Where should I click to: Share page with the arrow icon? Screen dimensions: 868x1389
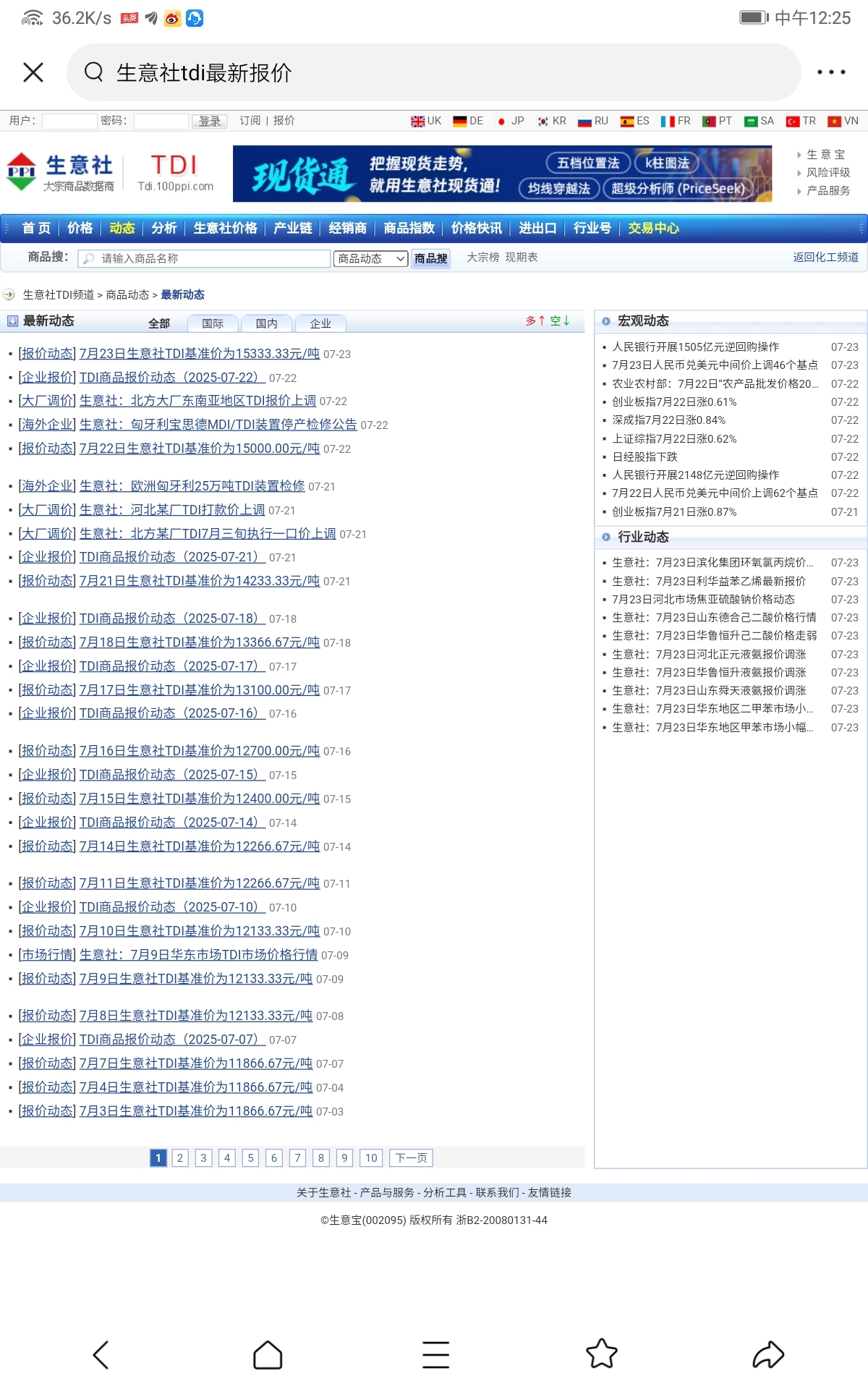point(768,1354)
